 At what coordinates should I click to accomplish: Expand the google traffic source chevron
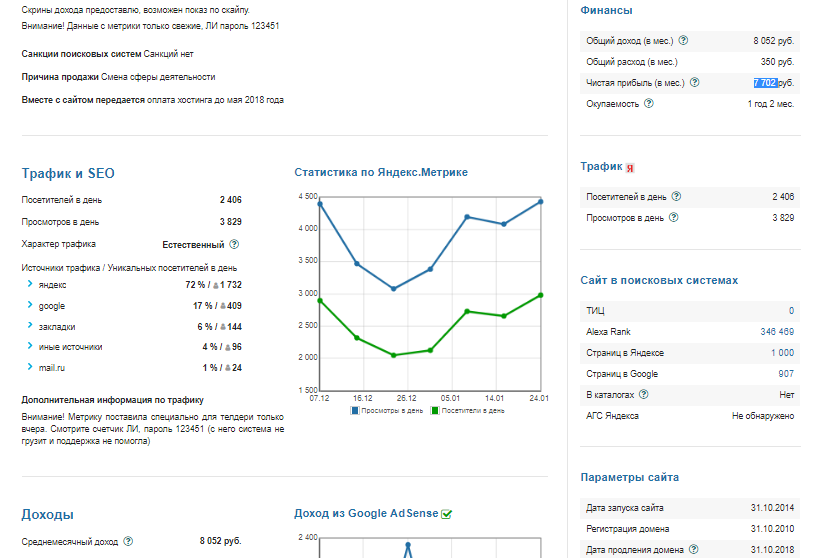30,306
